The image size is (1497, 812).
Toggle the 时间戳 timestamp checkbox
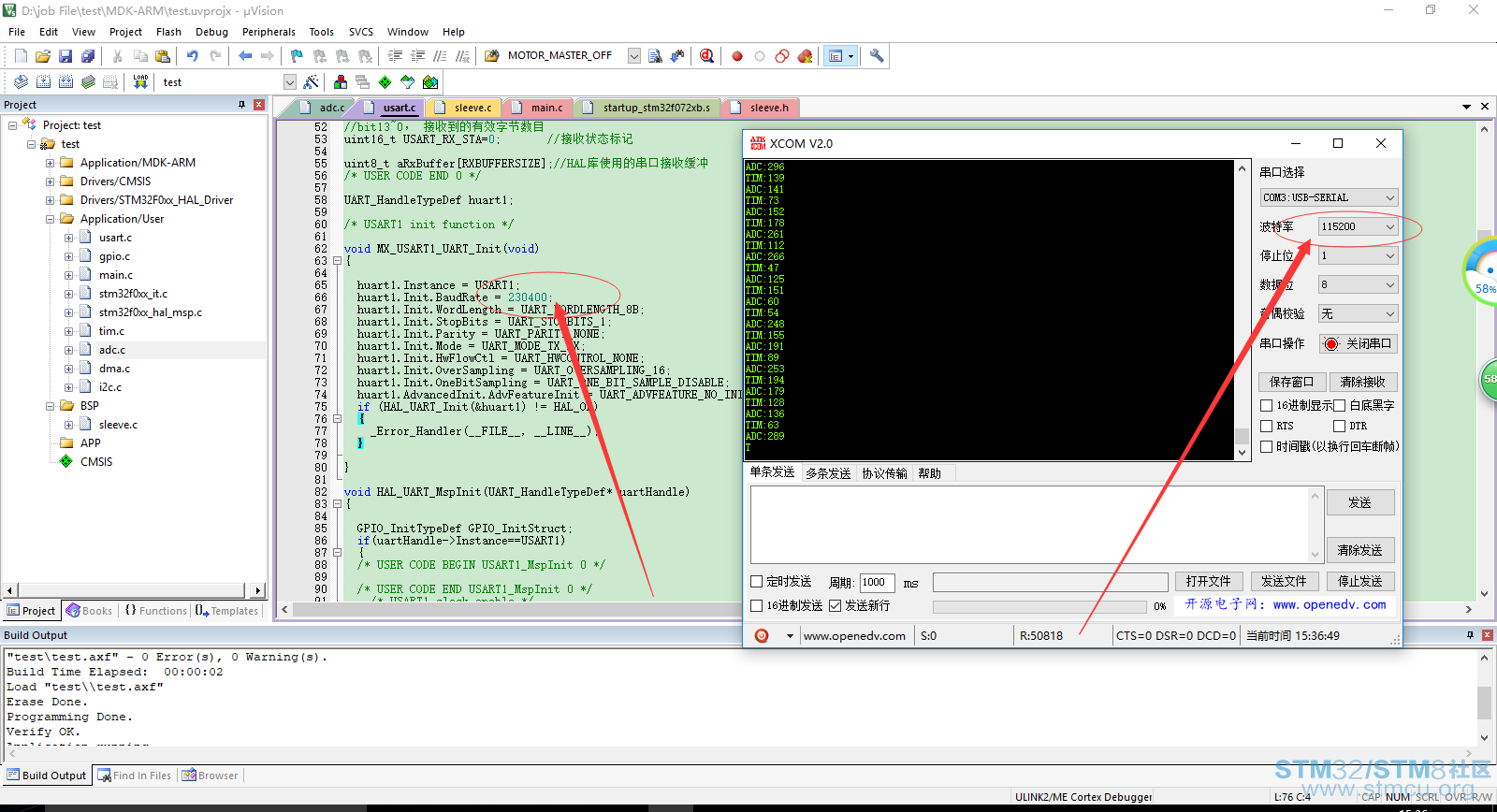click(1266, 446)
